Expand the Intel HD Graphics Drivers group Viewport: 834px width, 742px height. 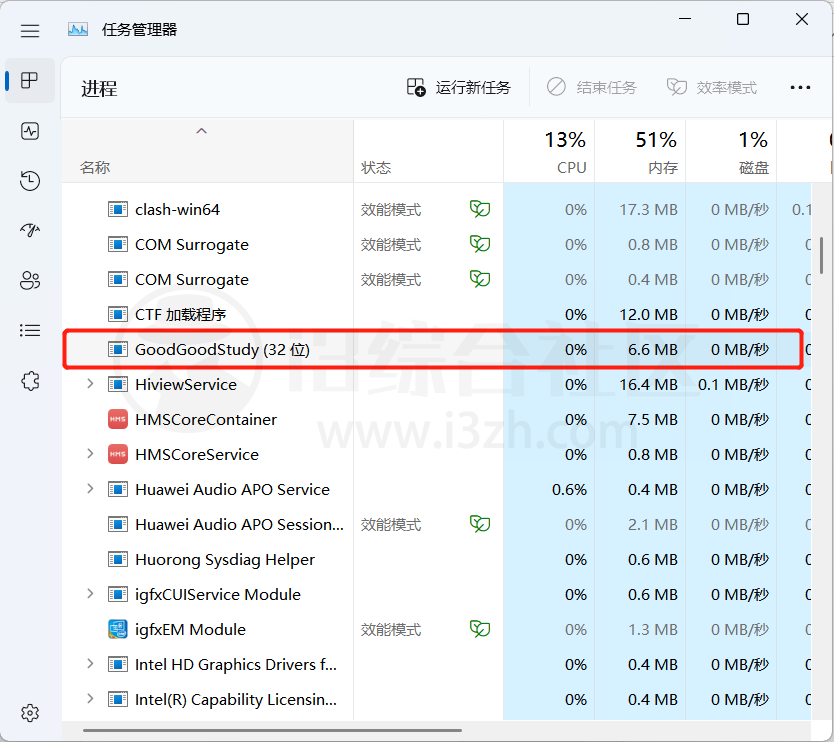(90, 664)
